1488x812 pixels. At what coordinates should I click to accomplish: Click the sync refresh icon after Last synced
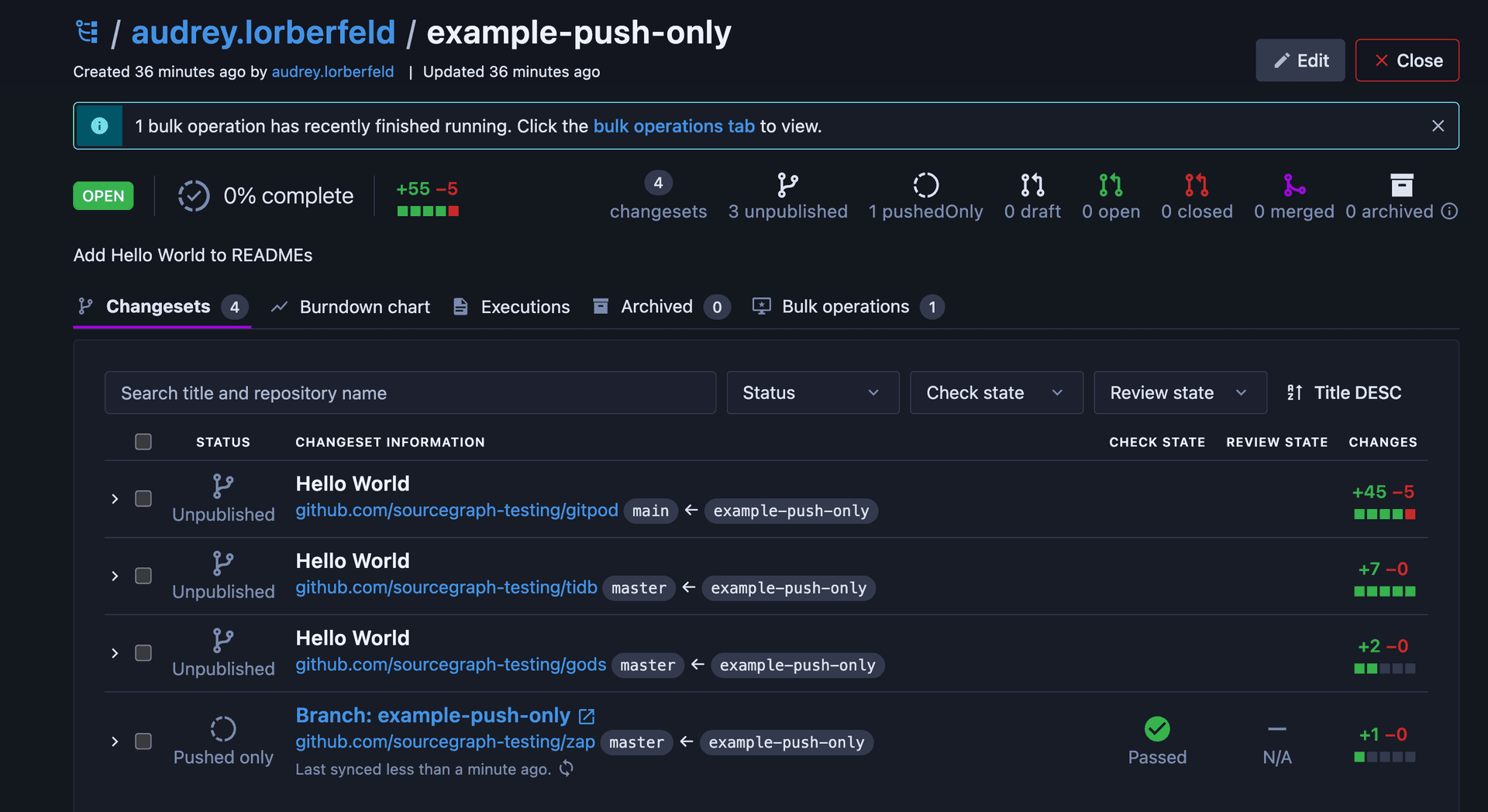(567, 768)
